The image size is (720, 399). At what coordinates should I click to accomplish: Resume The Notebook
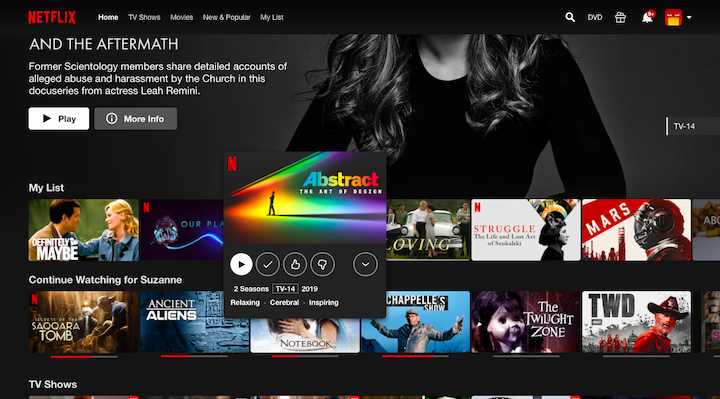coord(305,336)
